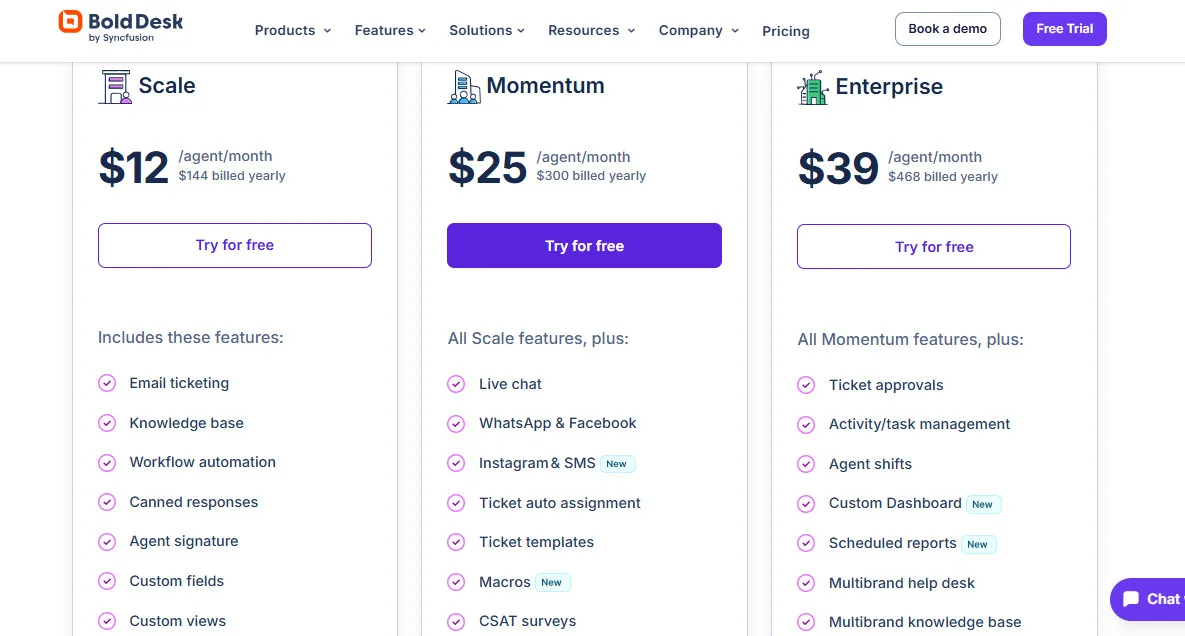Click the checkmark icon beside Workflow automation
This screenshot has width=1185, height=636.
point(107,462)
